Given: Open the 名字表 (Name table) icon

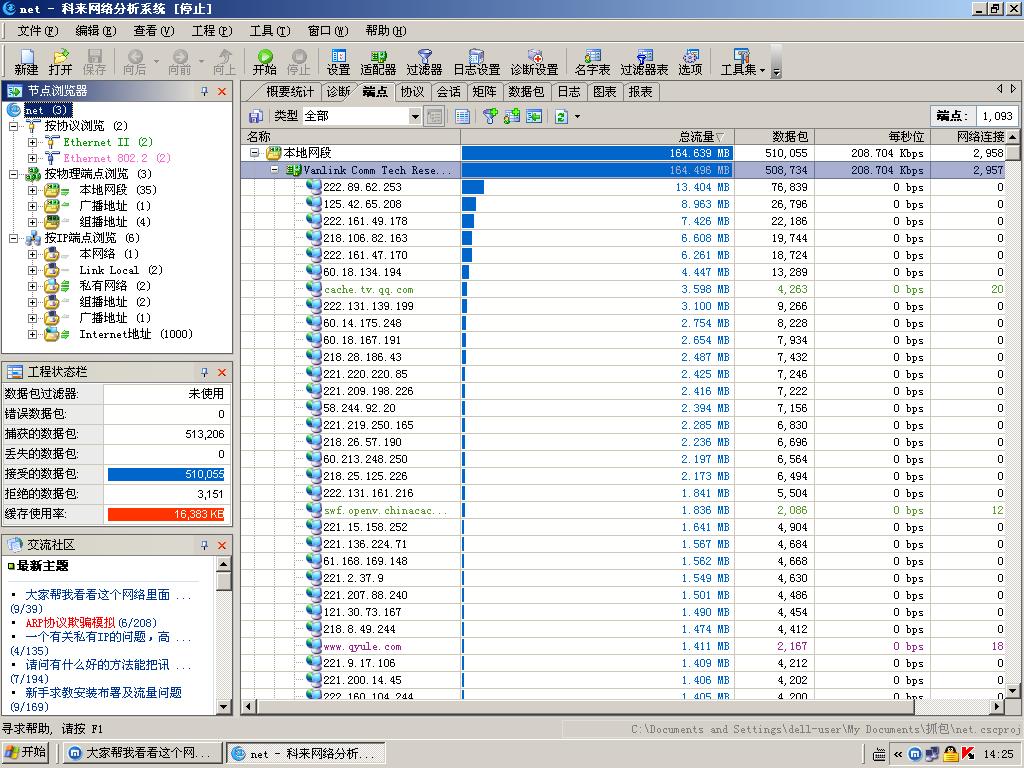Looking at the screenshot, I should point(592,61).
